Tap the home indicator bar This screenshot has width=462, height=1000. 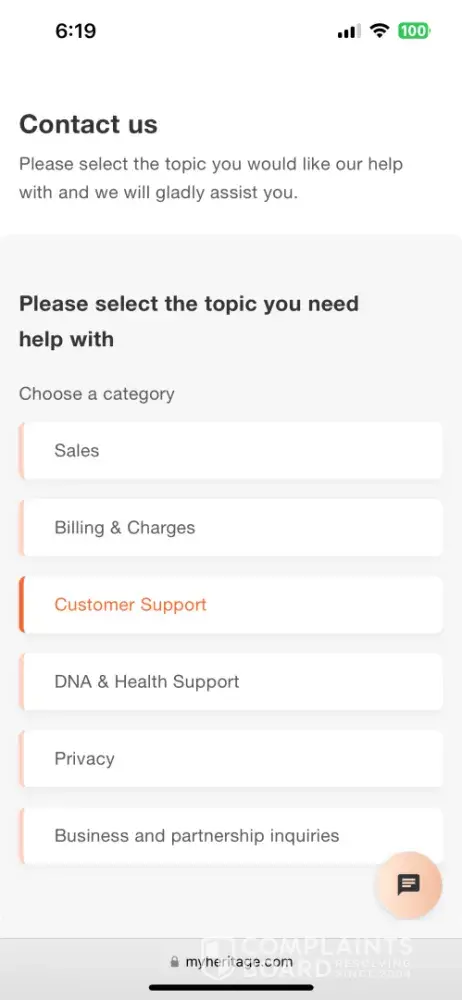tap(231, 987)
